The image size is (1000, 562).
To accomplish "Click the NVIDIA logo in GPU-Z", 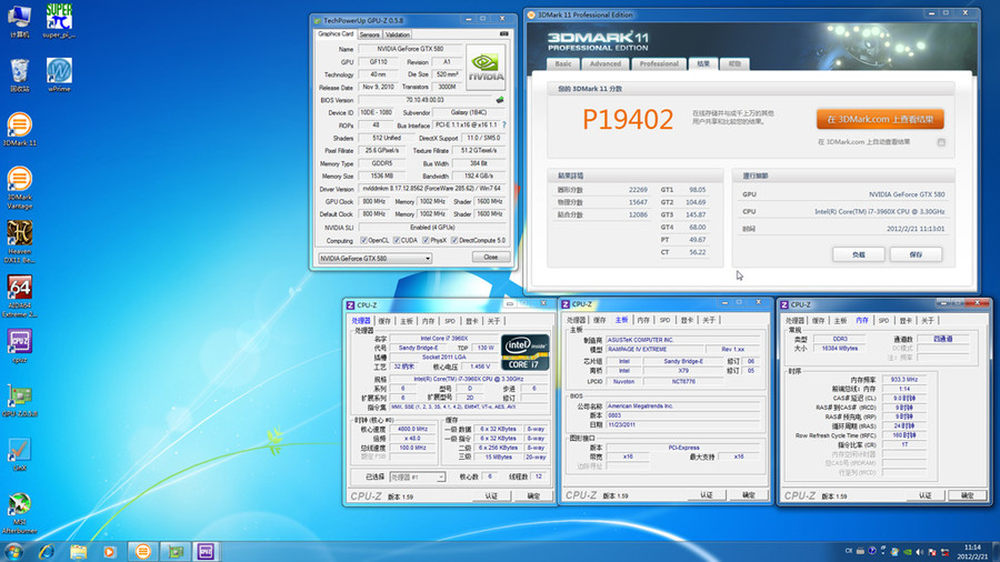I will (485, 67).
